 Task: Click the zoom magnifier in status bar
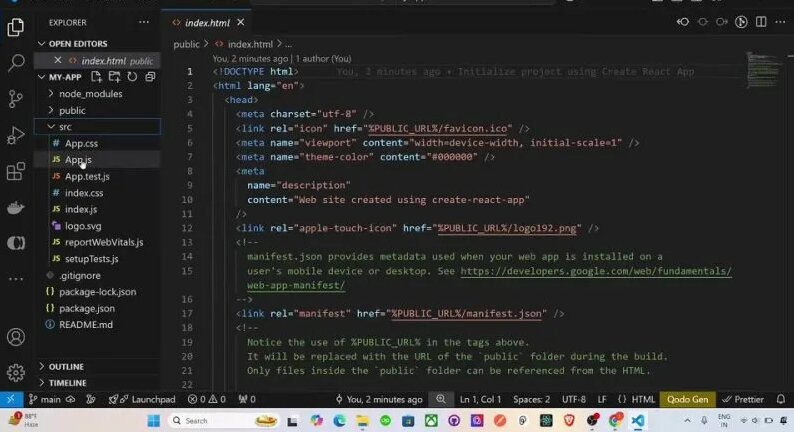click(441, 399)
